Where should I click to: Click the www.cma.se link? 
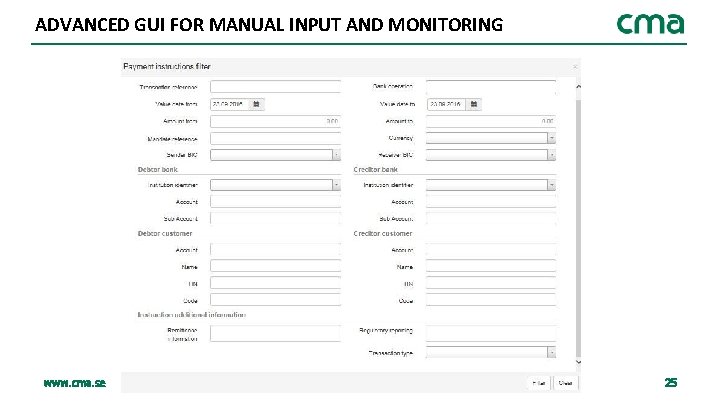(x=75, y=383)
